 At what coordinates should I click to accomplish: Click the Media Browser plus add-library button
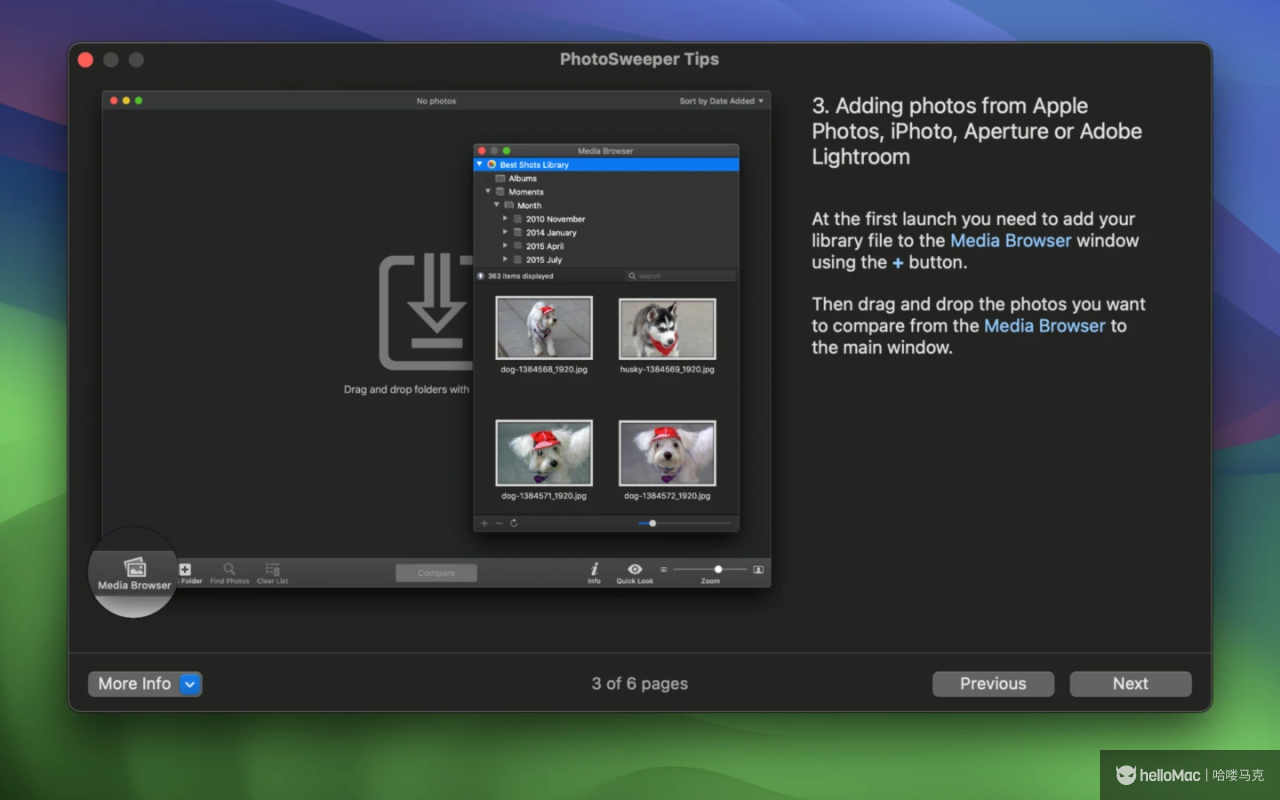[x=484, y=523]
